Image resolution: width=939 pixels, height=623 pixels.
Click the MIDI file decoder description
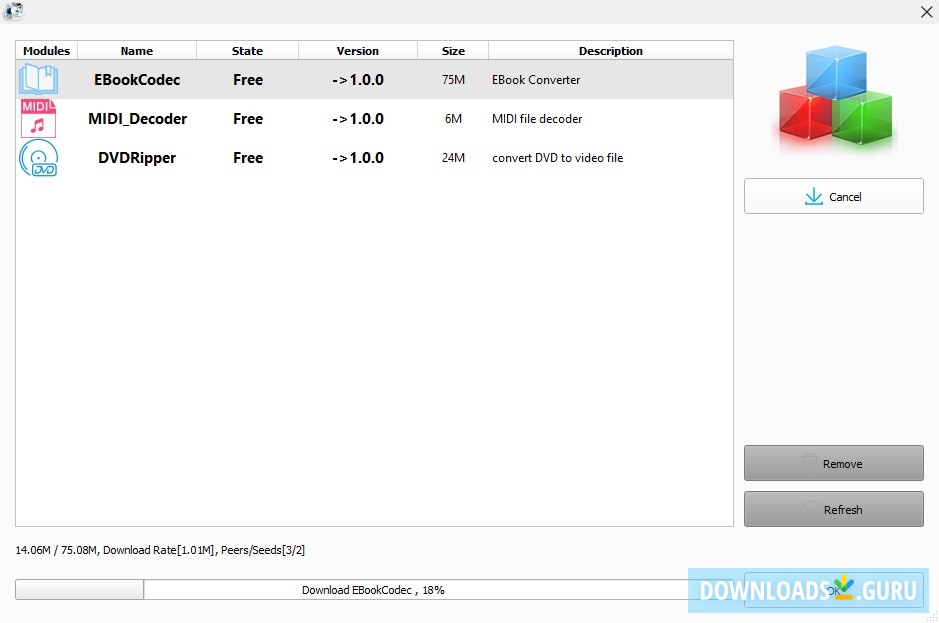[537, 119]
